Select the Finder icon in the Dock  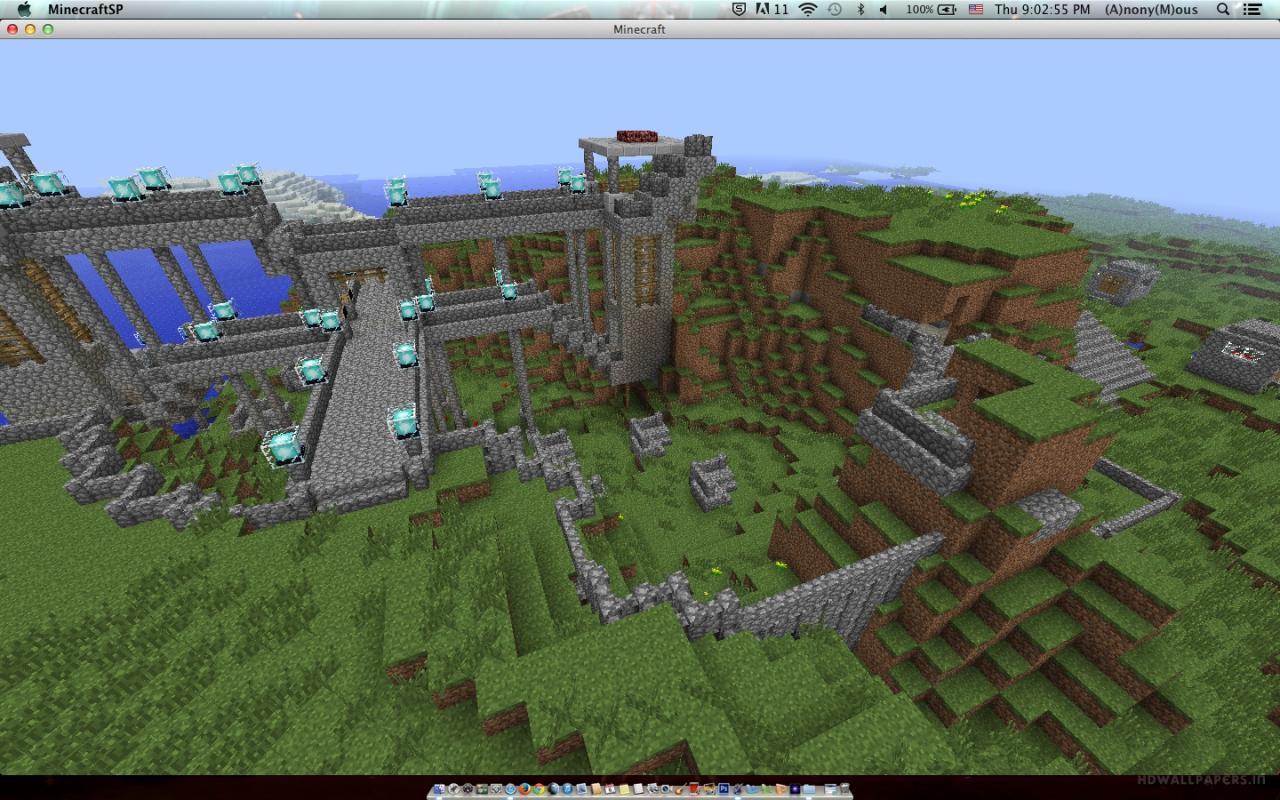click(440, 791)
